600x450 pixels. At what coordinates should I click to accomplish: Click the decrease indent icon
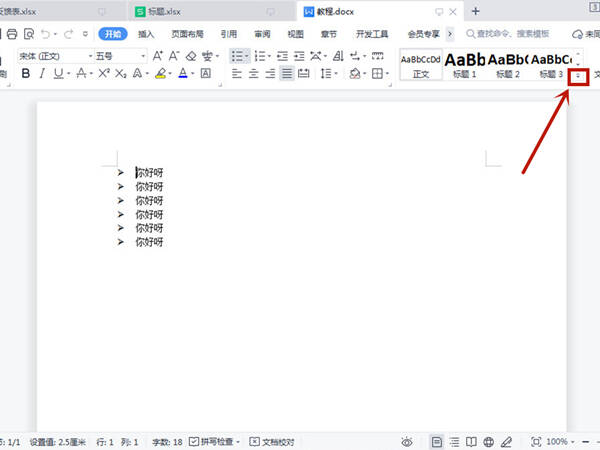[x=282, y=56]
